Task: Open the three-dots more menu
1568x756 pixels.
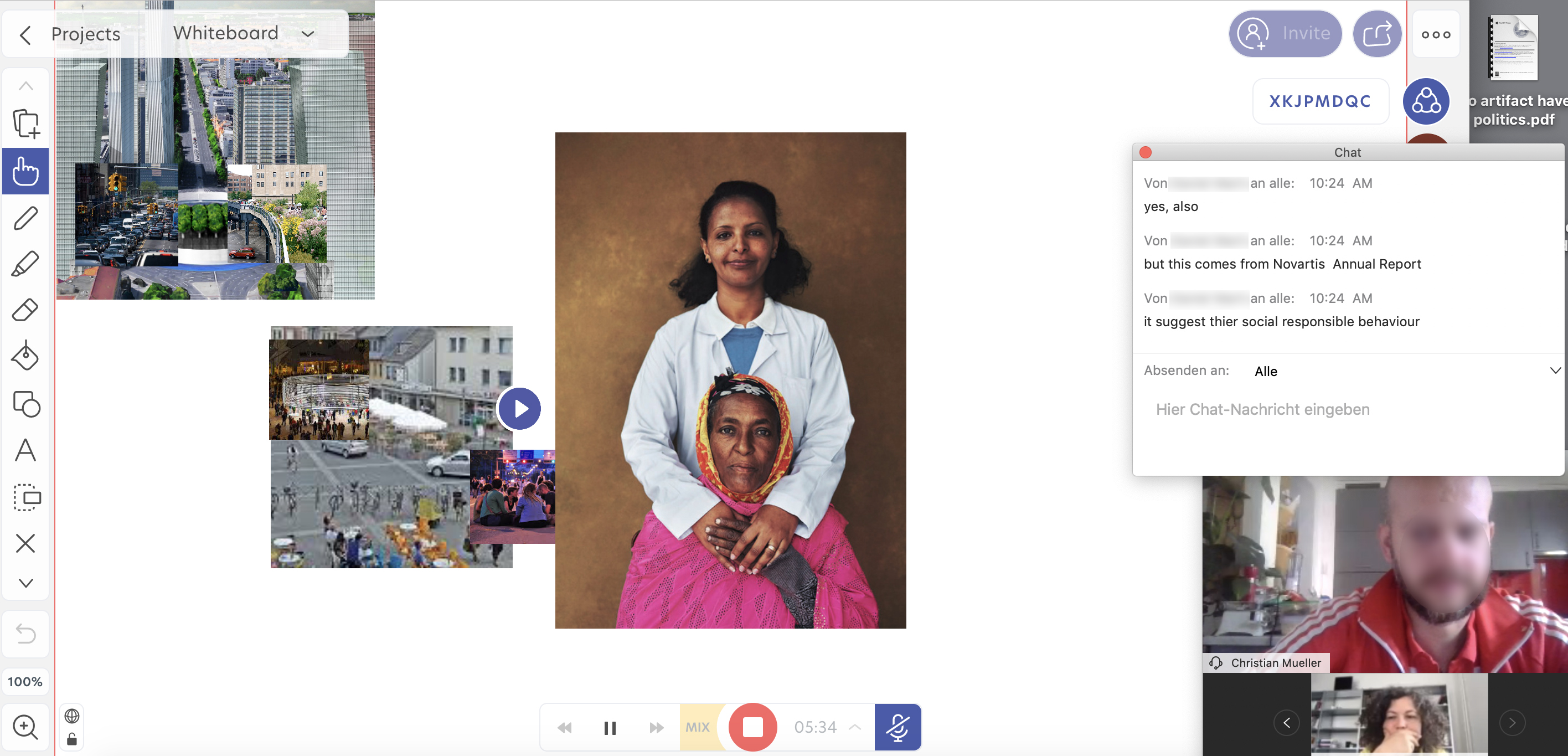Action: pyautogui.click(x=1435, y=34)
